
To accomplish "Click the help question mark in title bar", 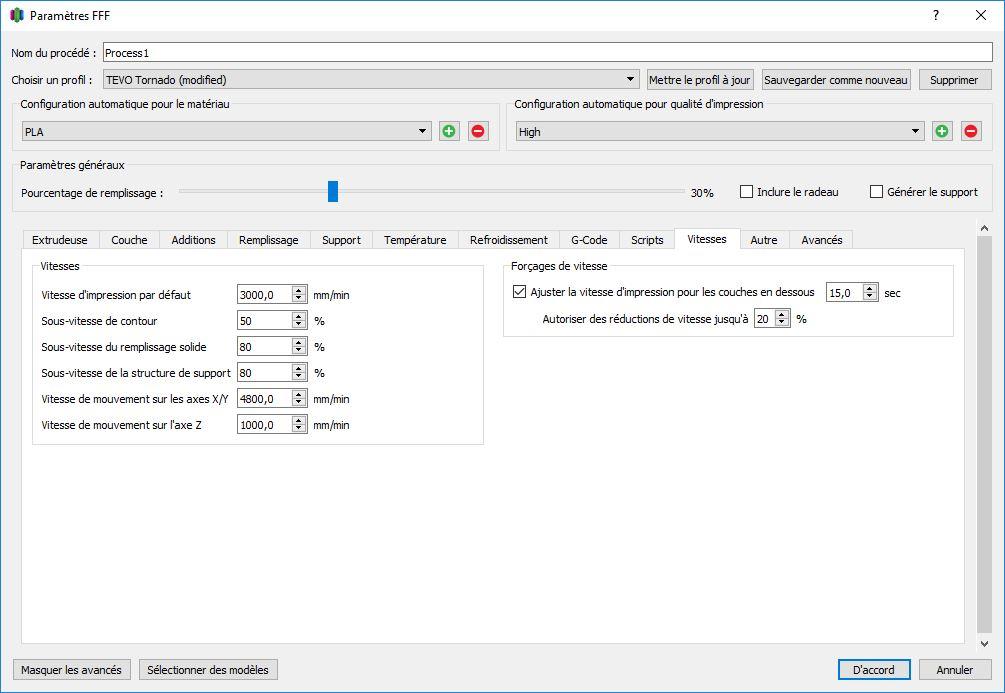I will click(x=936, y=15).
